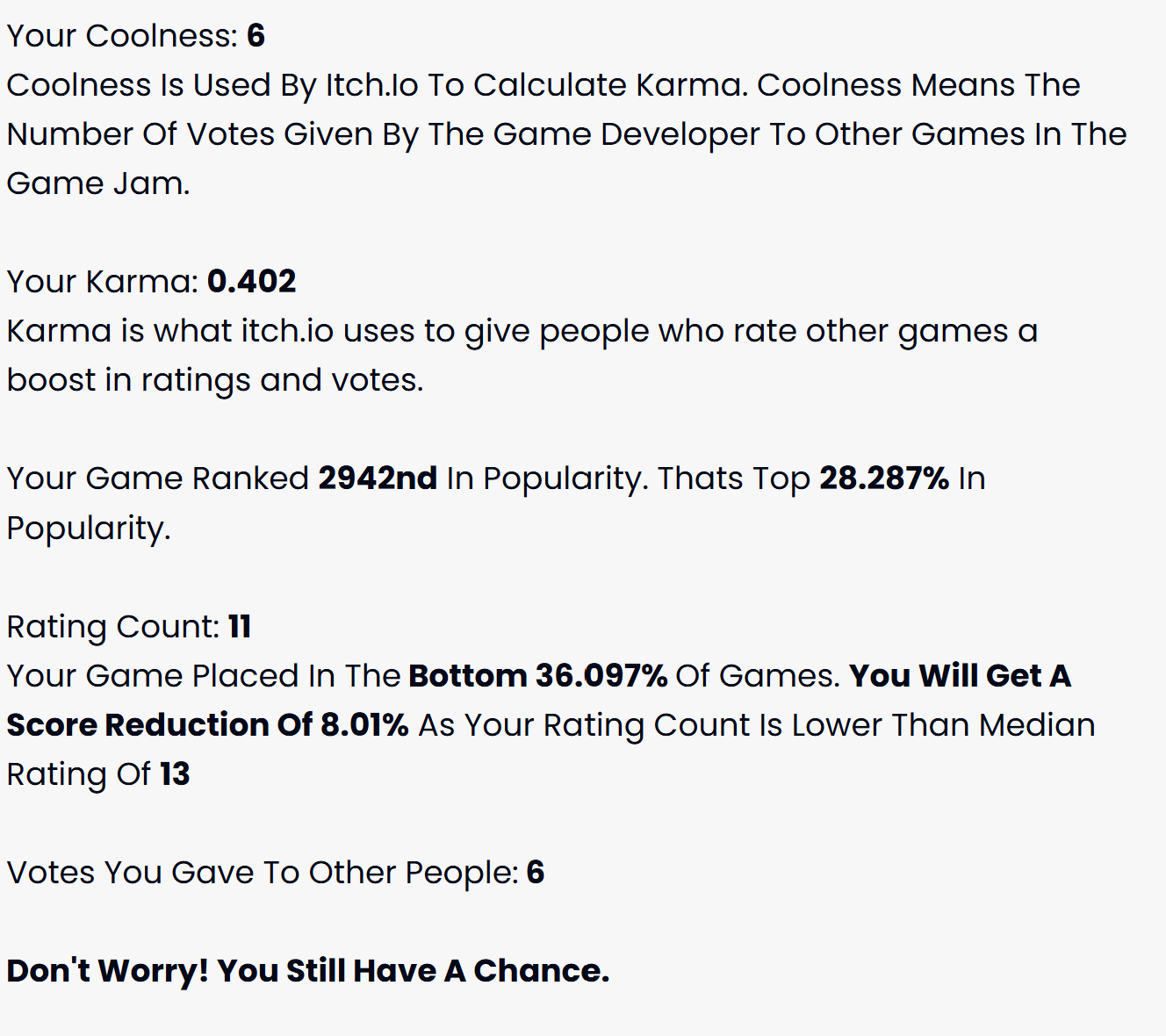Click 'Coolness Is Used By Itch.Io' sentence

pyautogui.click(x=566, y=134)
